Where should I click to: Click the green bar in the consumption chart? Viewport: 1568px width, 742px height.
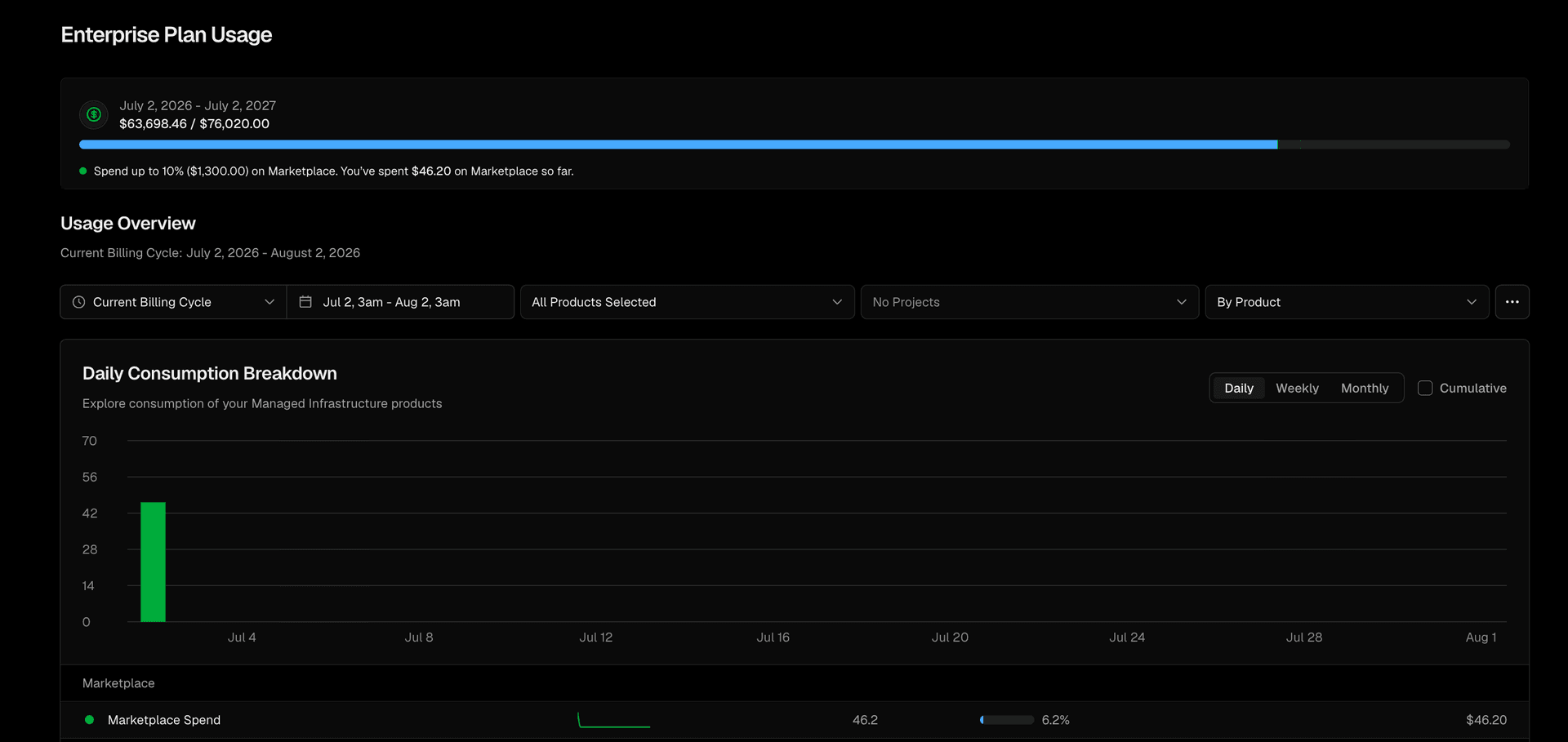coord(153,562)
